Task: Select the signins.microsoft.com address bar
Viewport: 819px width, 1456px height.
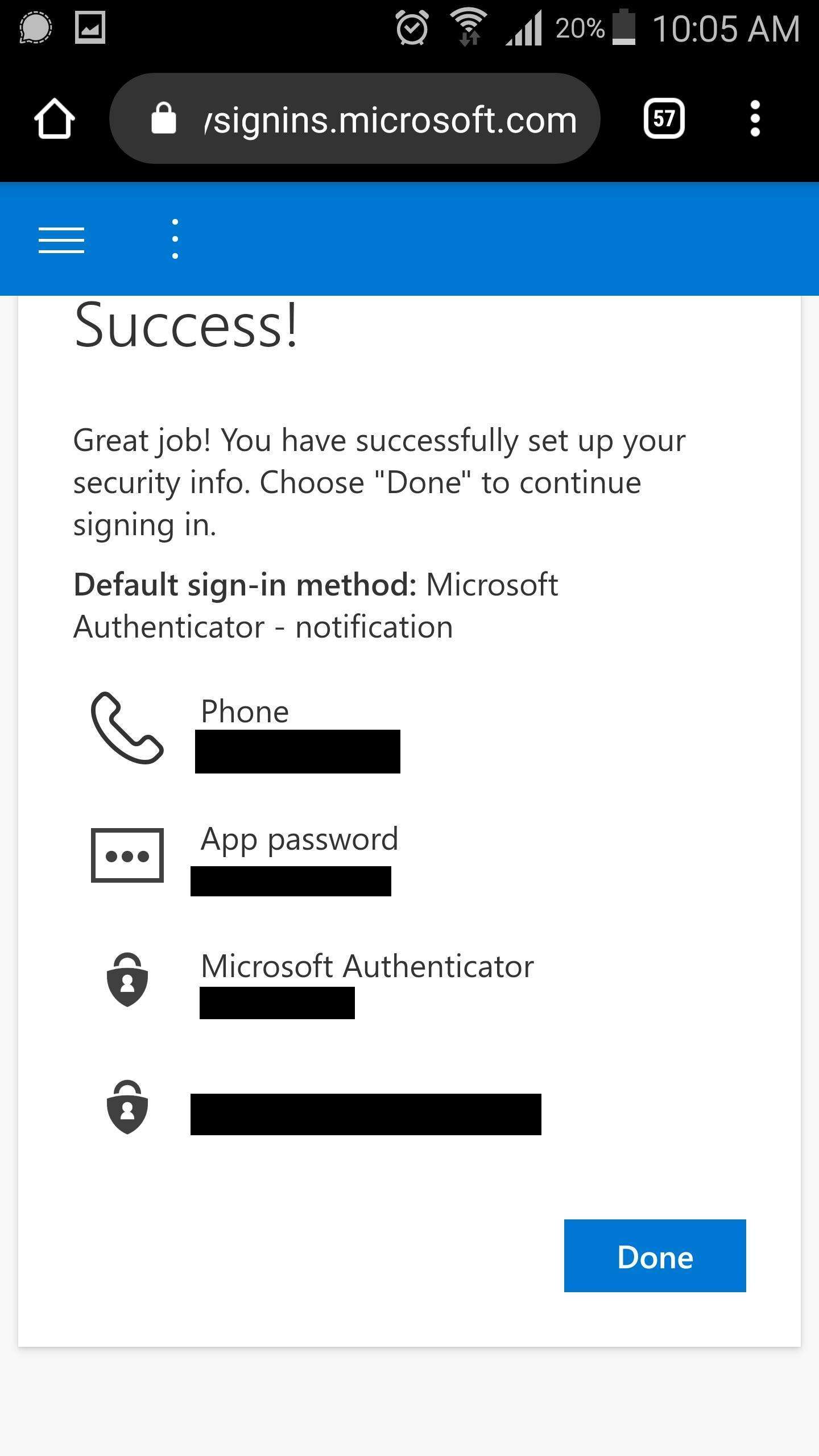Action: point(354,118)
